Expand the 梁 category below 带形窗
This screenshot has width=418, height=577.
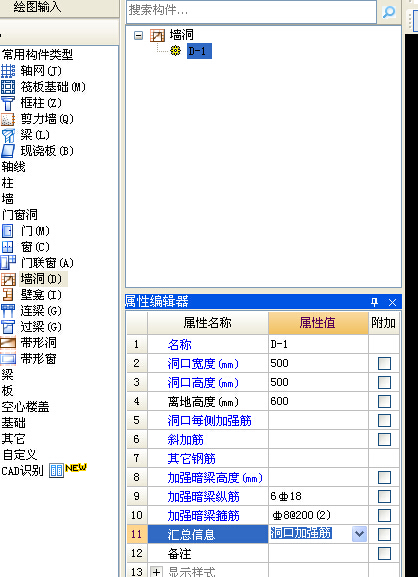[x=7, y=375]
